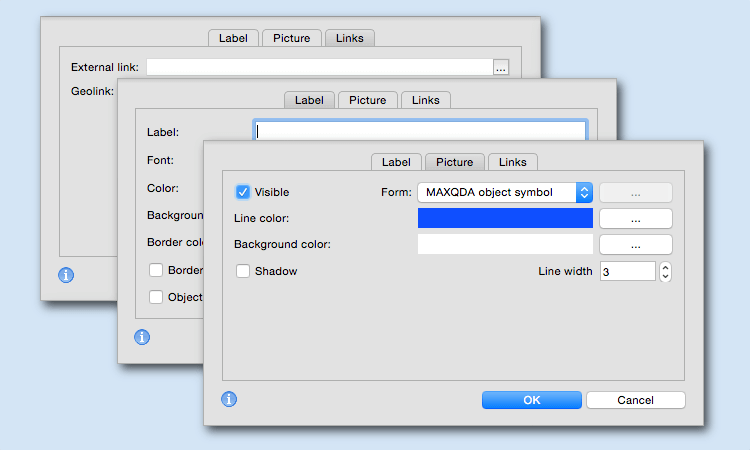Decrease Line width using stepper down arrow
This screenshot has width=750, height=450.
665,276
